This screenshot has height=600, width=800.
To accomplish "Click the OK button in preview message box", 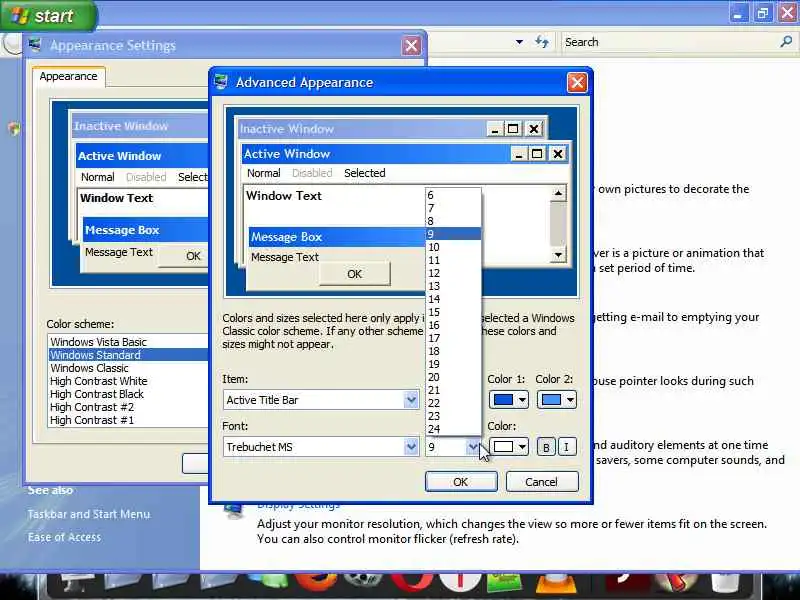I will 355,274.
